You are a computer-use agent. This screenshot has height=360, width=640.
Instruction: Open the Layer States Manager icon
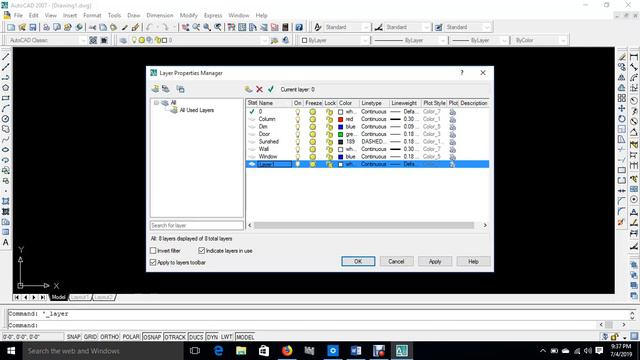point(180,89)
